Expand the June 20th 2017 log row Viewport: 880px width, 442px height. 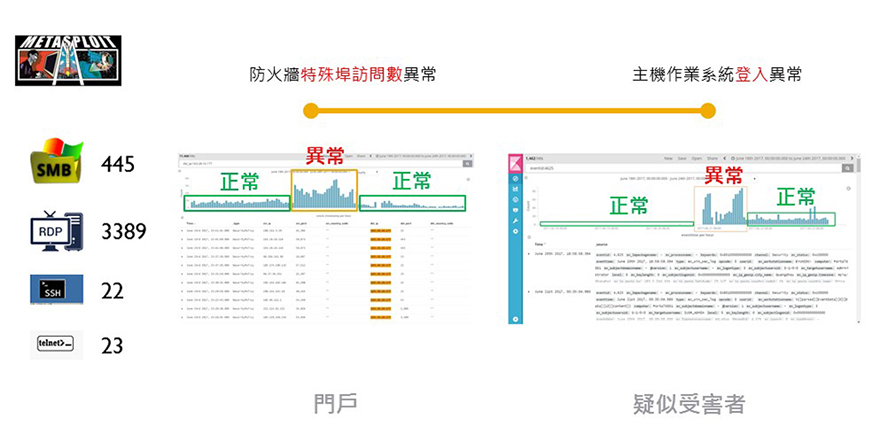pos(528,256)
